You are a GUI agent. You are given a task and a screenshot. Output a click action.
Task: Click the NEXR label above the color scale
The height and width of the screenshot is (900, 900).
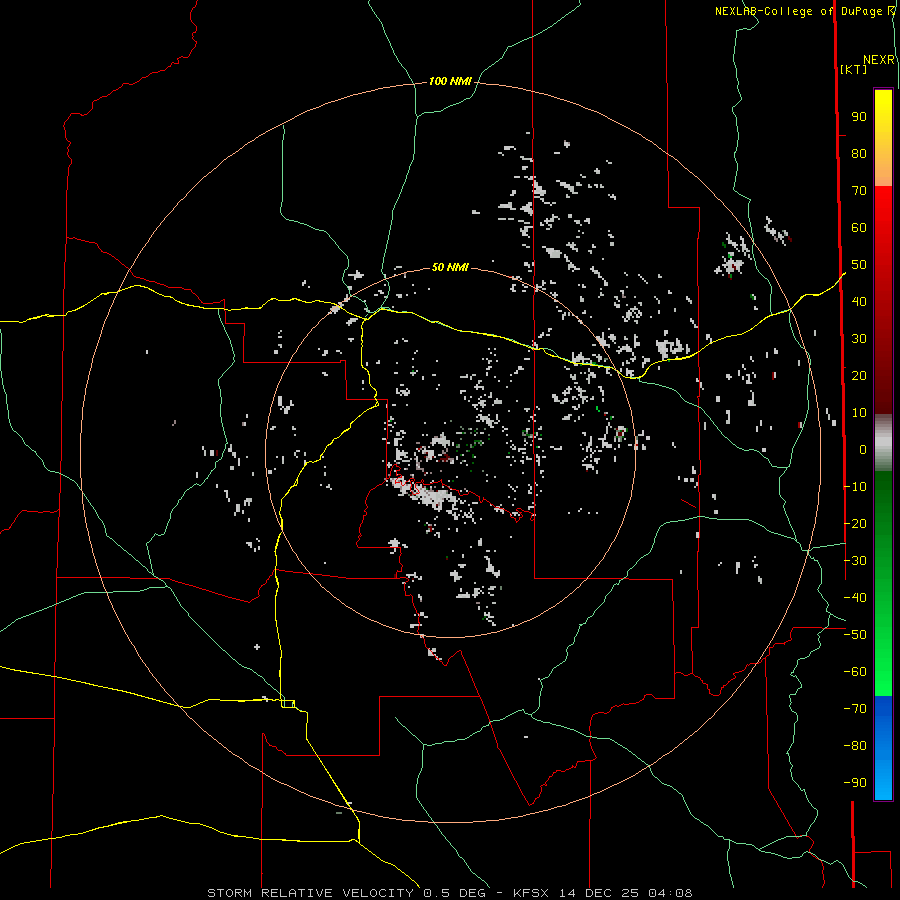[x=879, y=60]
